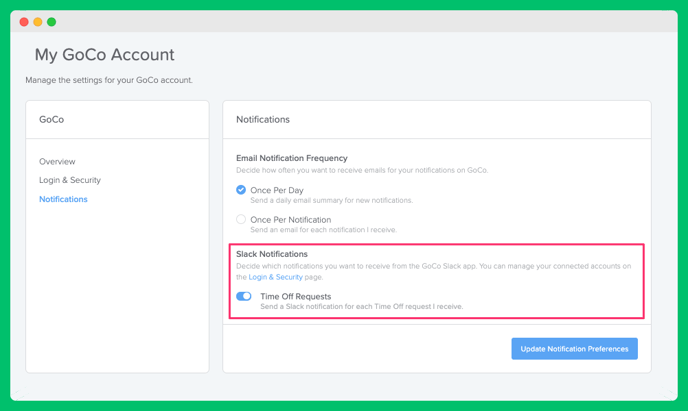
Task: Click the yellow minimize window button
Action: pyautogui.click(x=38, y=22)
